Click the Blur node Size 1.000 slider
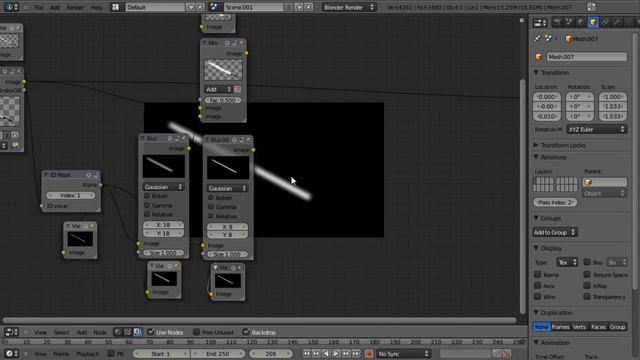The width and height of the screenshot is (640, 360). tap(163, 253)
